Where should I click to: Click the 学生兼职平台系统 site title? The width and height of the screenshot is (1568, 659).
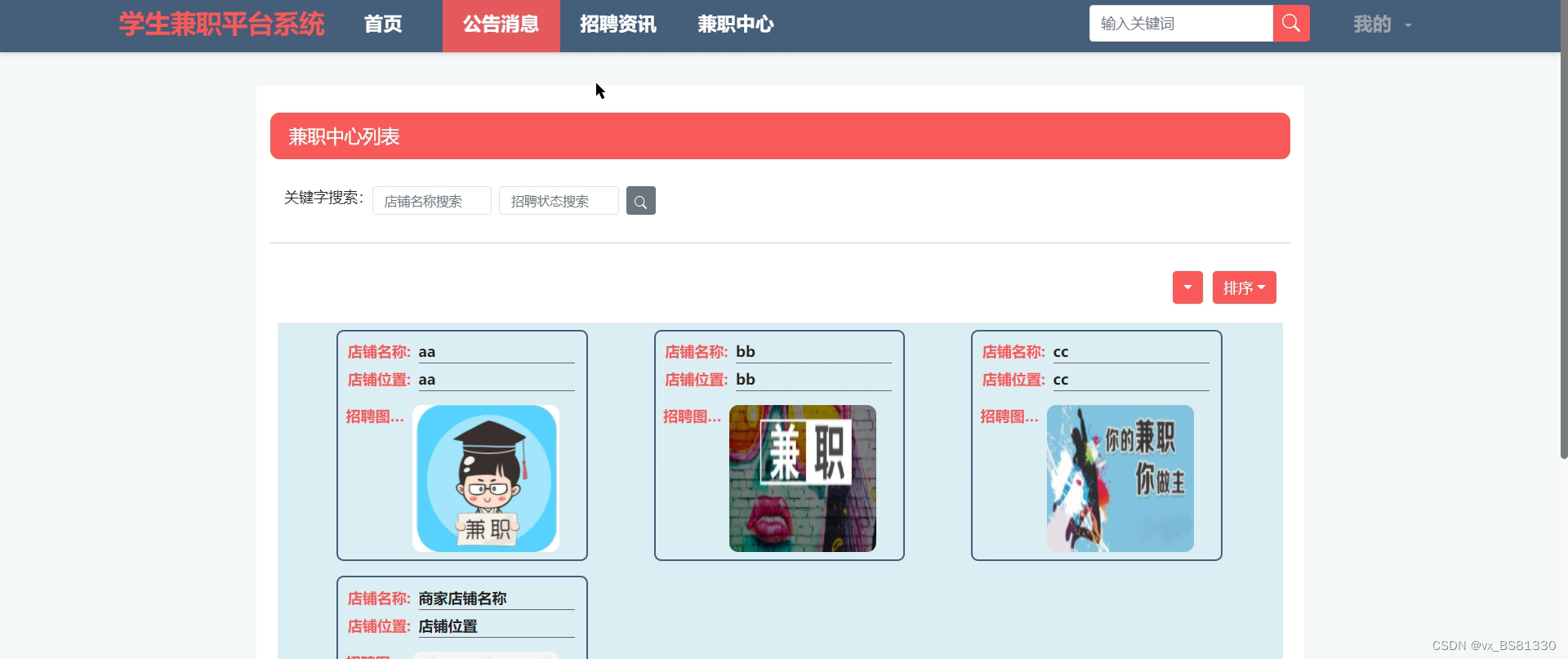pyautogui.click(x=222, y=24)
